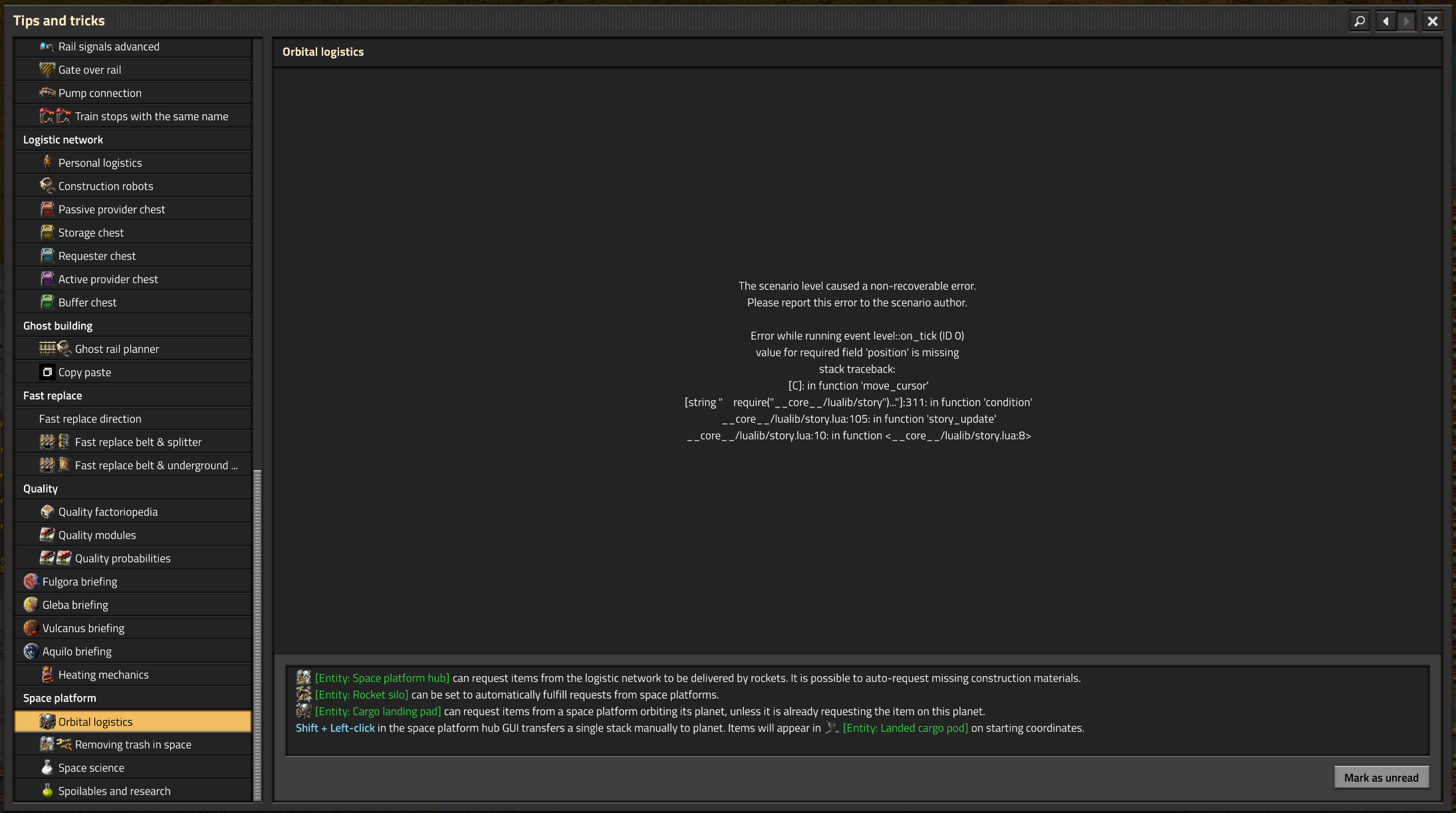Open the Heating mechanics tip
1456x813 pixels.
[104, 675]
